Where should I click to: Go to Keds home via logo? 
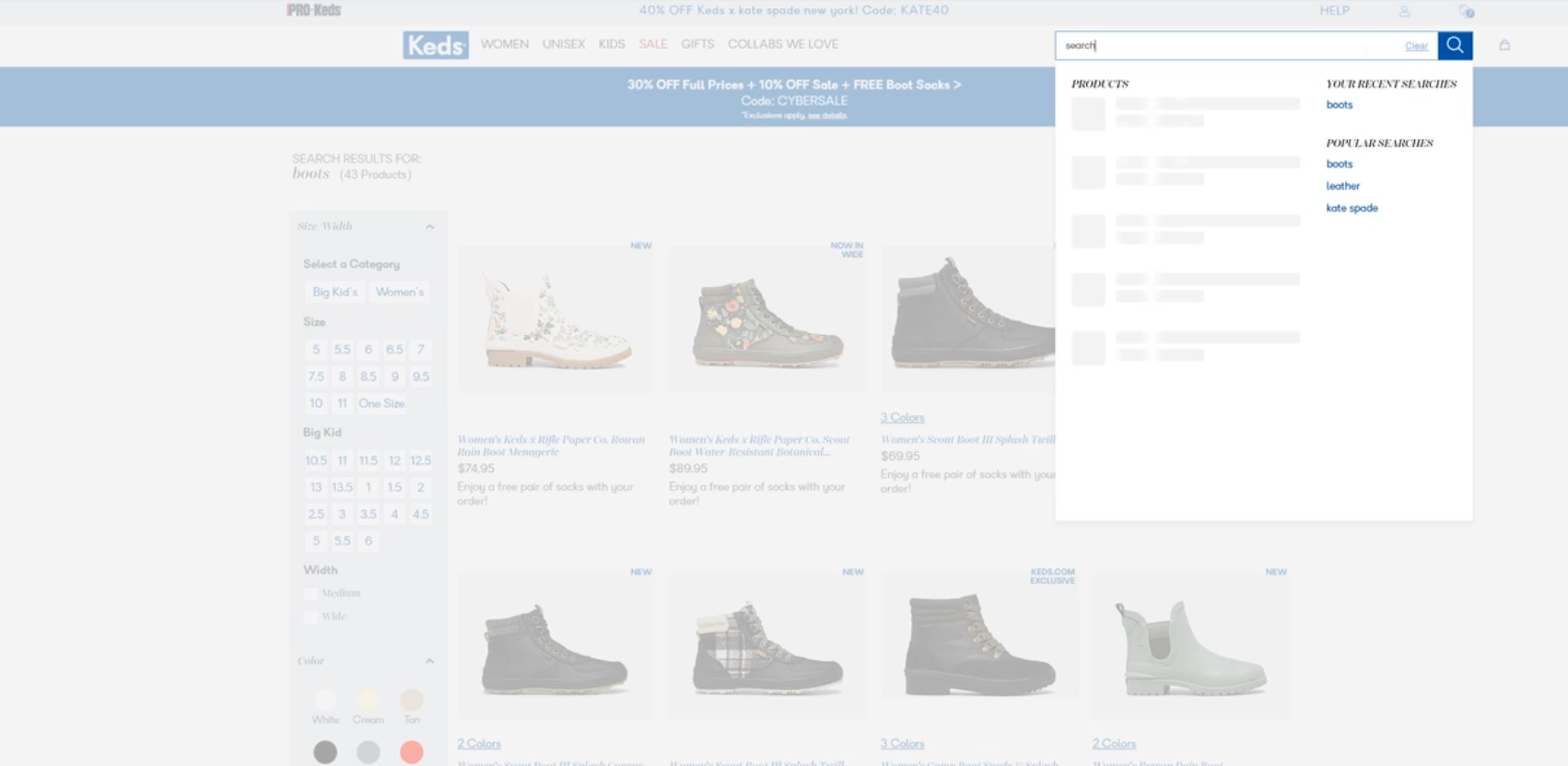[436, 45]
